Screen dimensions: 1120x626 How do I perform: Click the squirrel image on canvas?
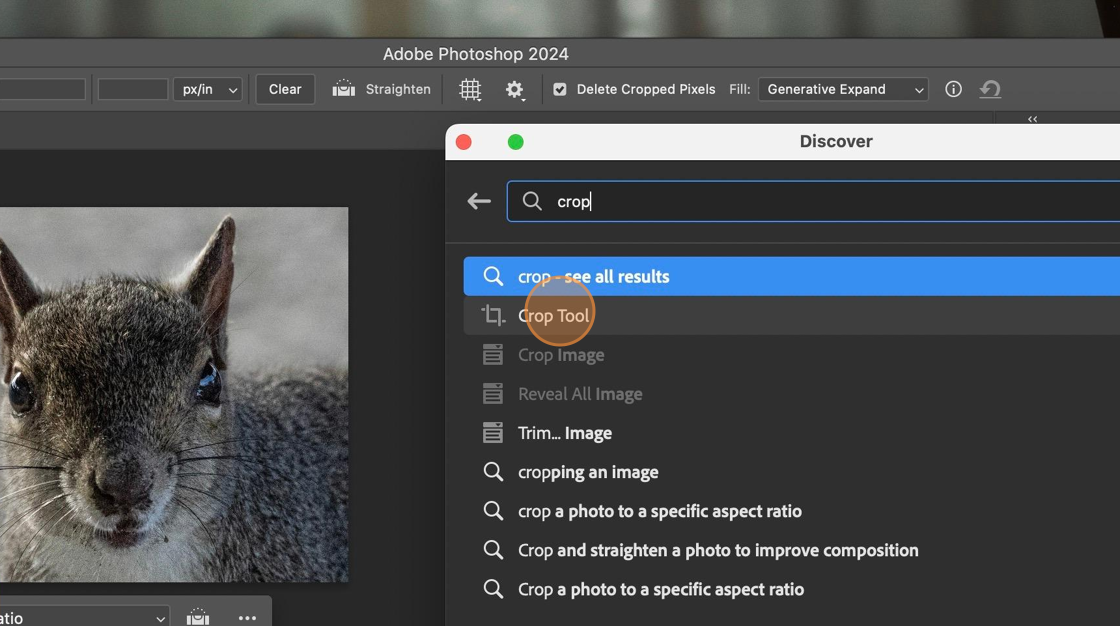174,394
